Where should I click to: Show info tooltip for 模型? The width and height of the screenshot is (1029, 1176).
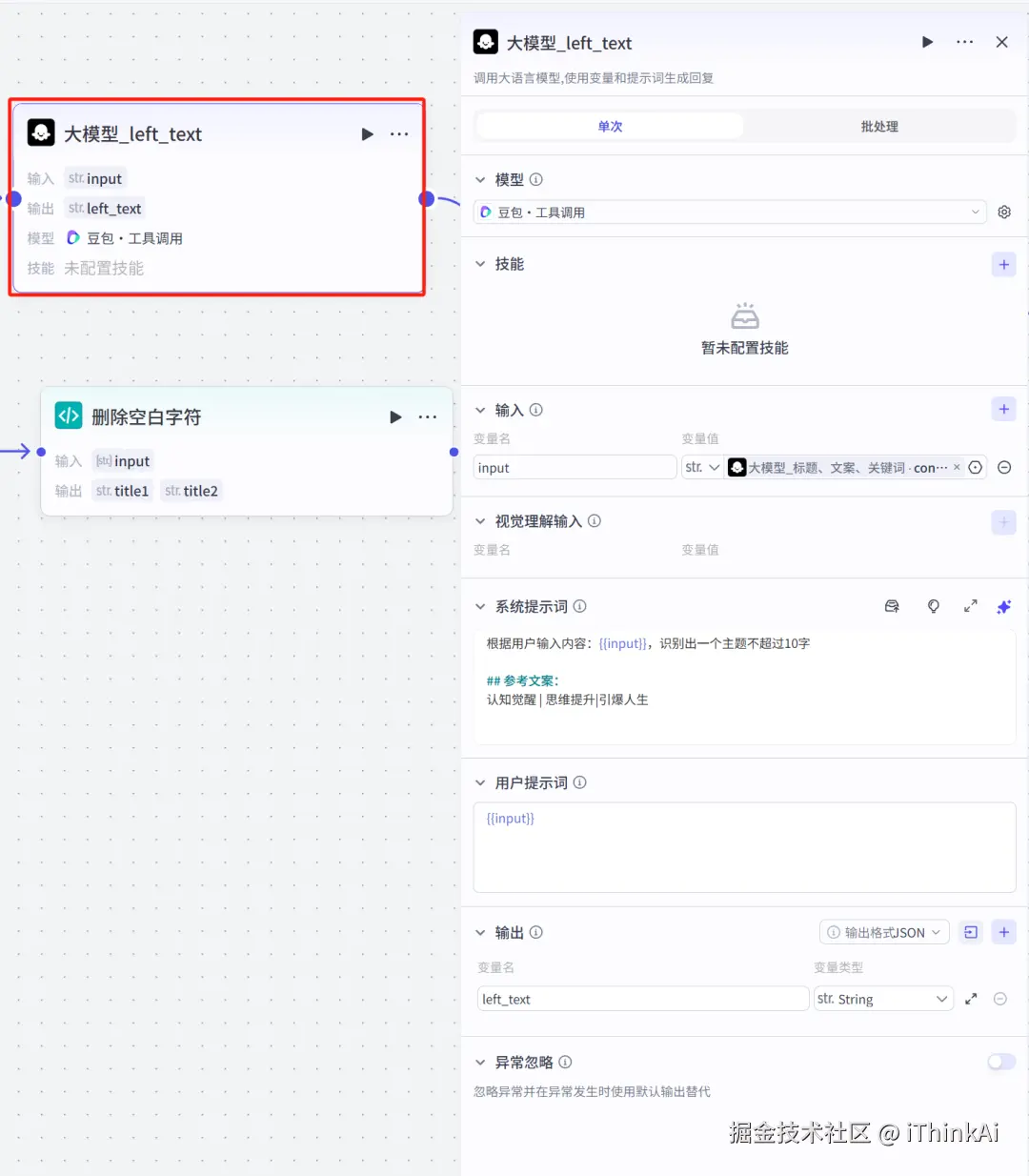point(536,179)
